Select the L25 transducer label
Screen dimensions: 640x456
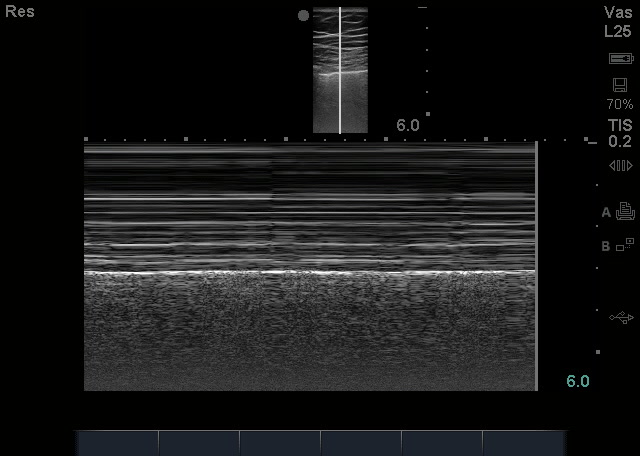[618, 31]
